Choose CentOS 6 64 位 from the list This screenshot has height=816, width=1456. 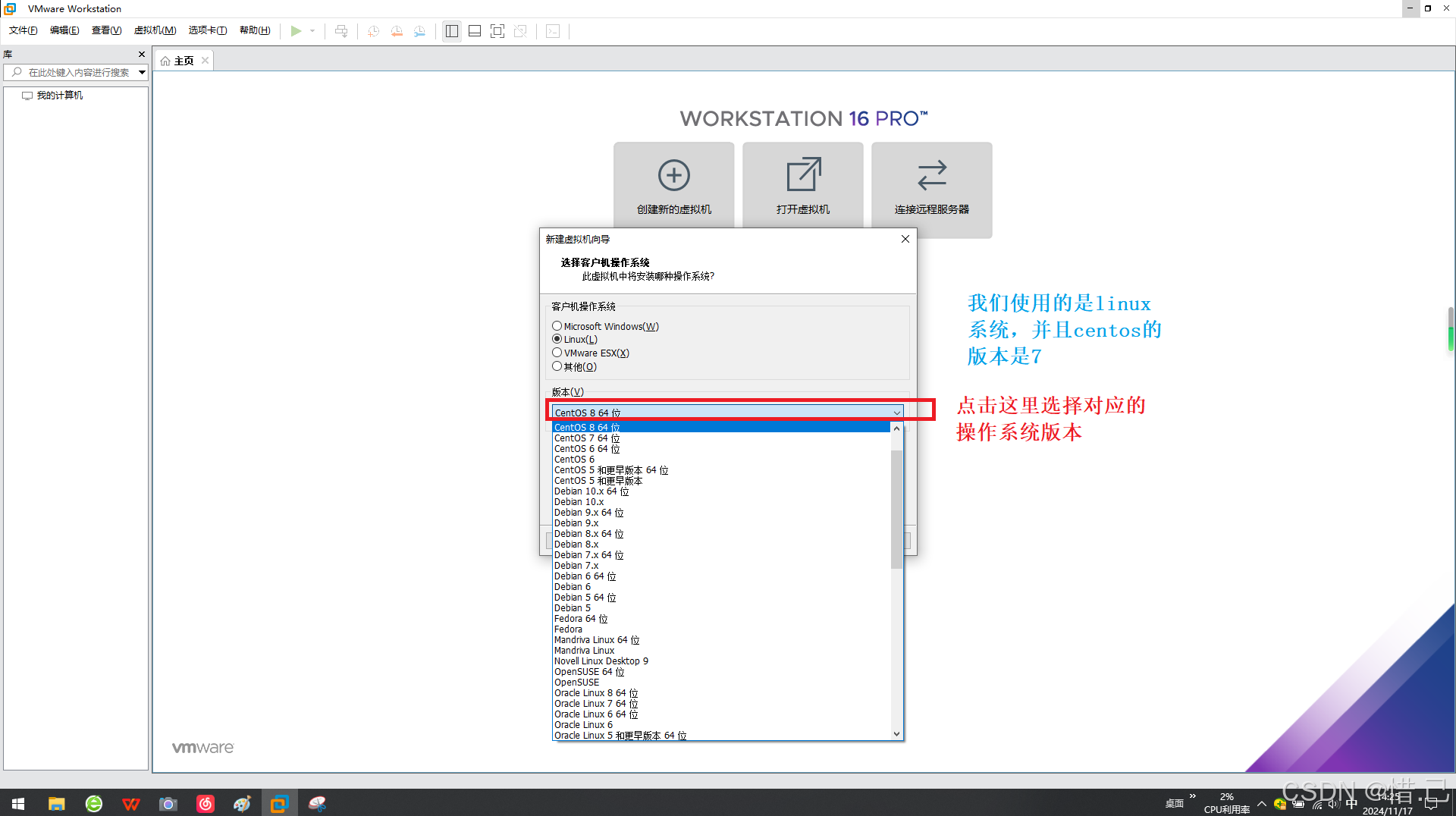tap(721, 449)
